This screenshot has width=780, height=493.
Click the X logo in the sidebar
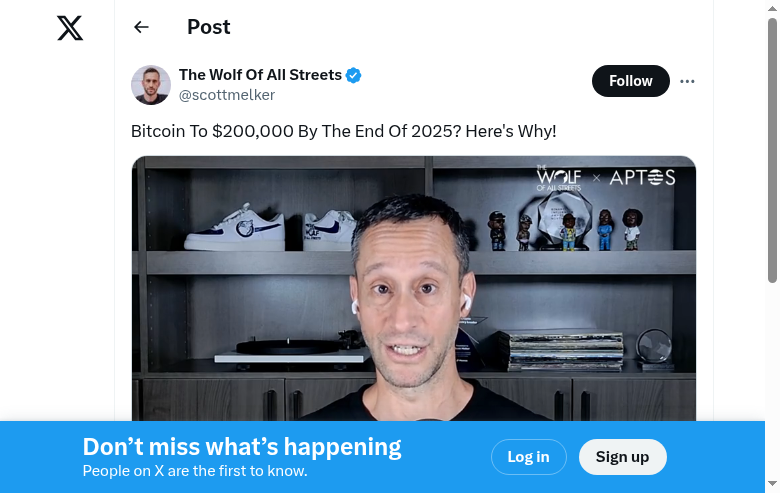70,28
